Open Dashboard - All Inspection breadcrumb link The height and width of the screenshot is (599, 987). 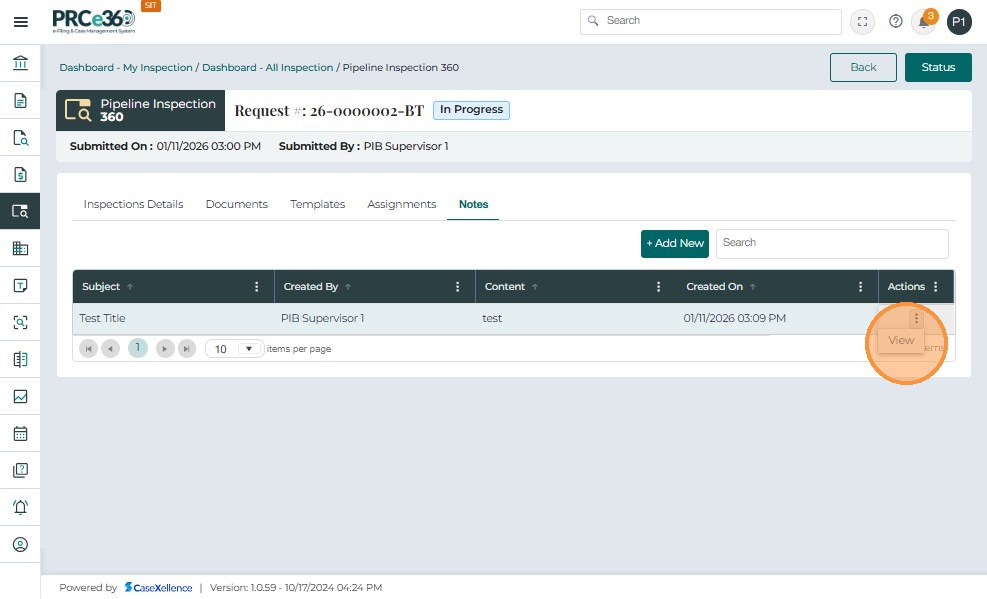(x=268, y=67)
